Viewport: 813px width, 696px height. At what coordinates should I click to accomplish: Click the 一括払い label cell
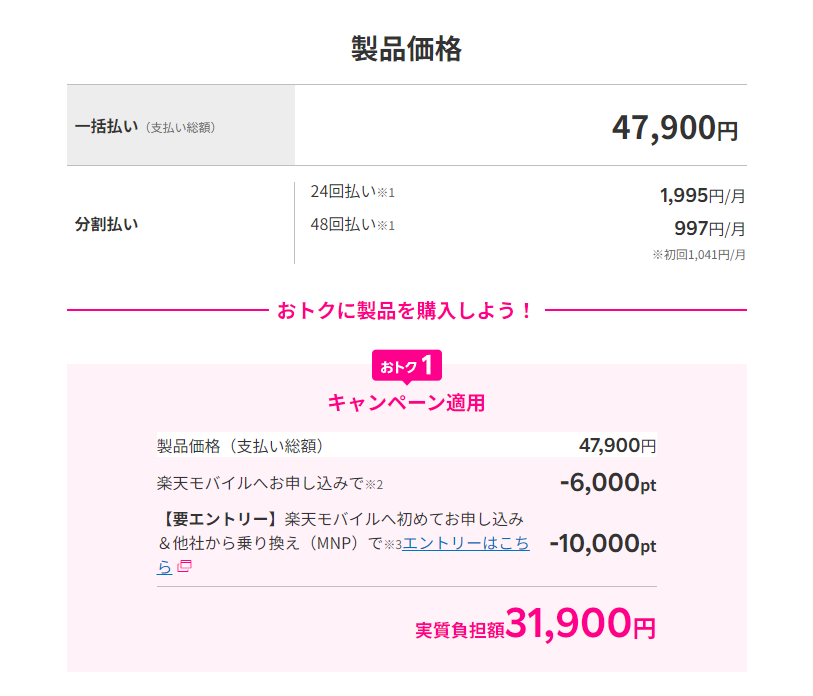click(181, 126)
